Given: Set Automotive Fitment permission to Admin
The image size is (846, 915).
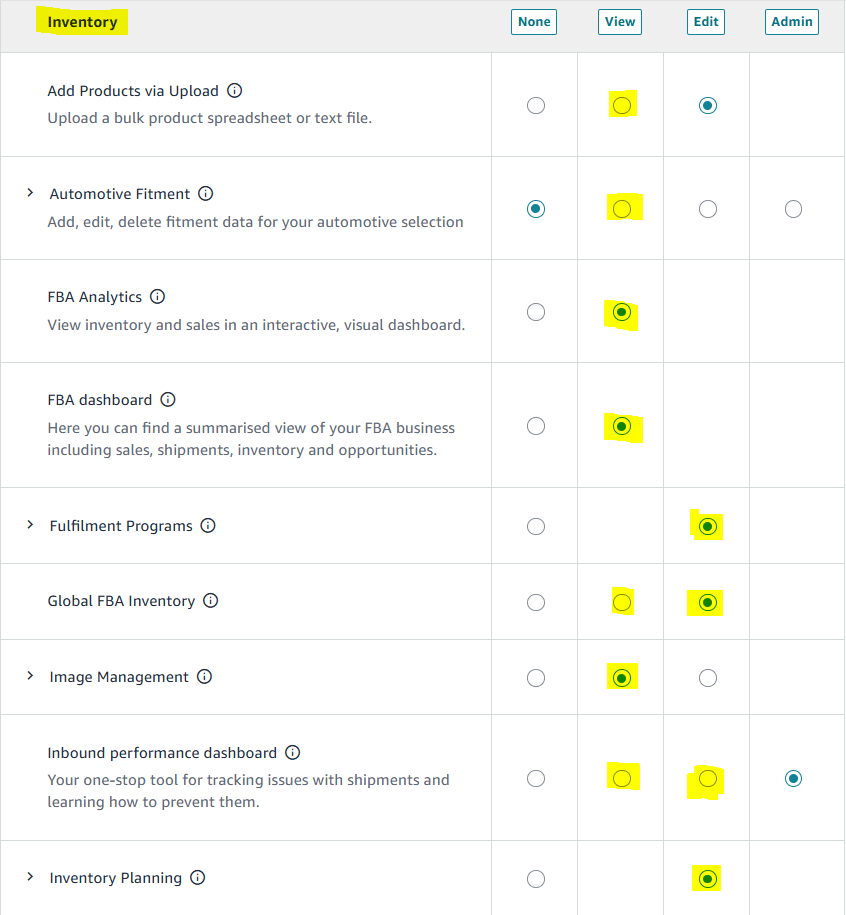Looking at the screenshot, I should [x=793, y=209].
